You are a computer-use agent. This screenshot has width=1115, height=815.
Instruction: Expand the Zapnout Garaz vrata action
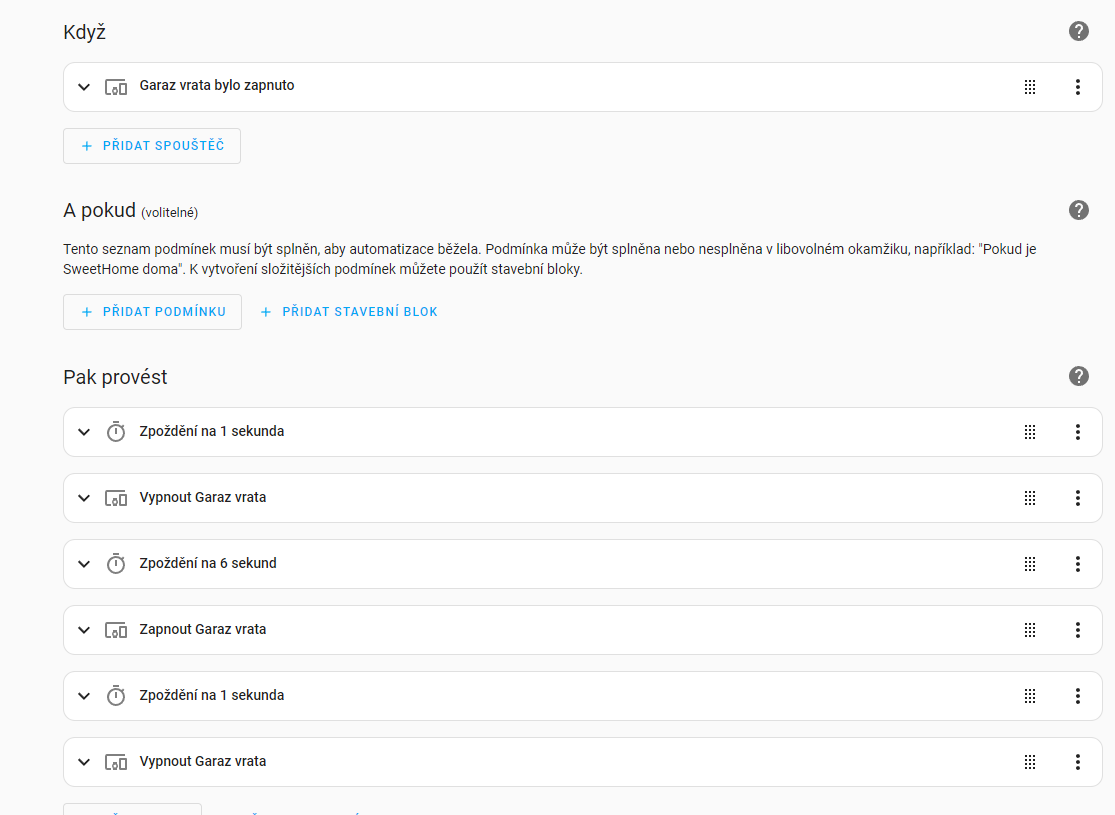[x=84, y=630]
